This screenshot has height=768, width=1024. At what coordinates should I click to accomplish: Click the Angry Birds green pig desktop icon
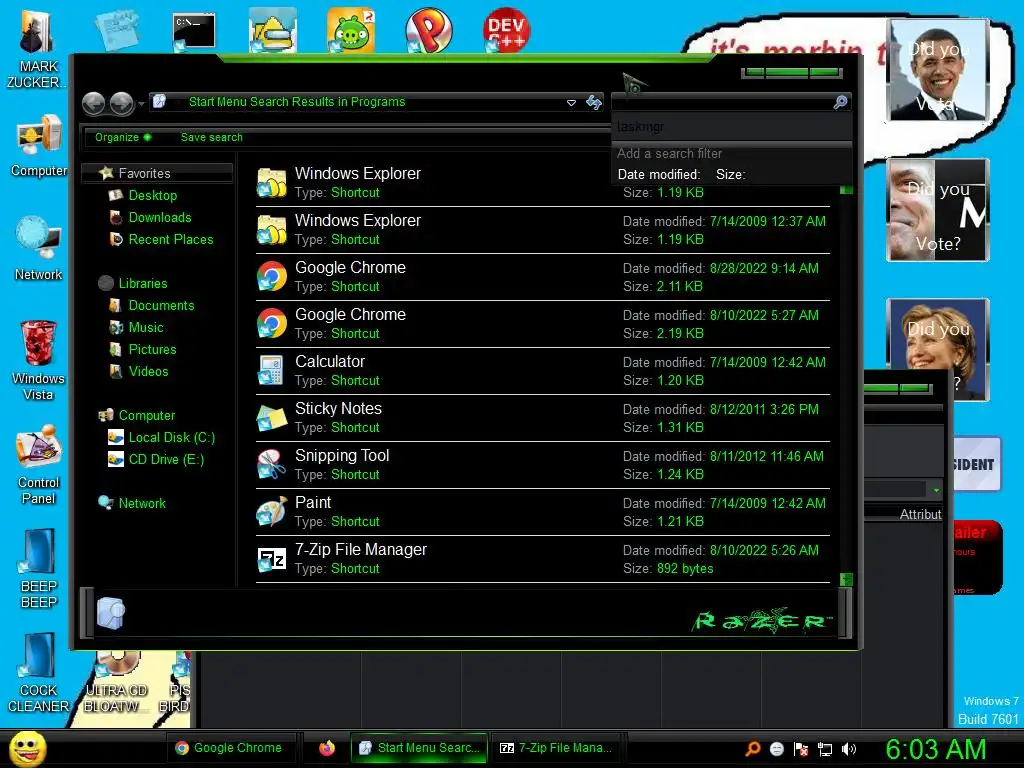point(351,30)
